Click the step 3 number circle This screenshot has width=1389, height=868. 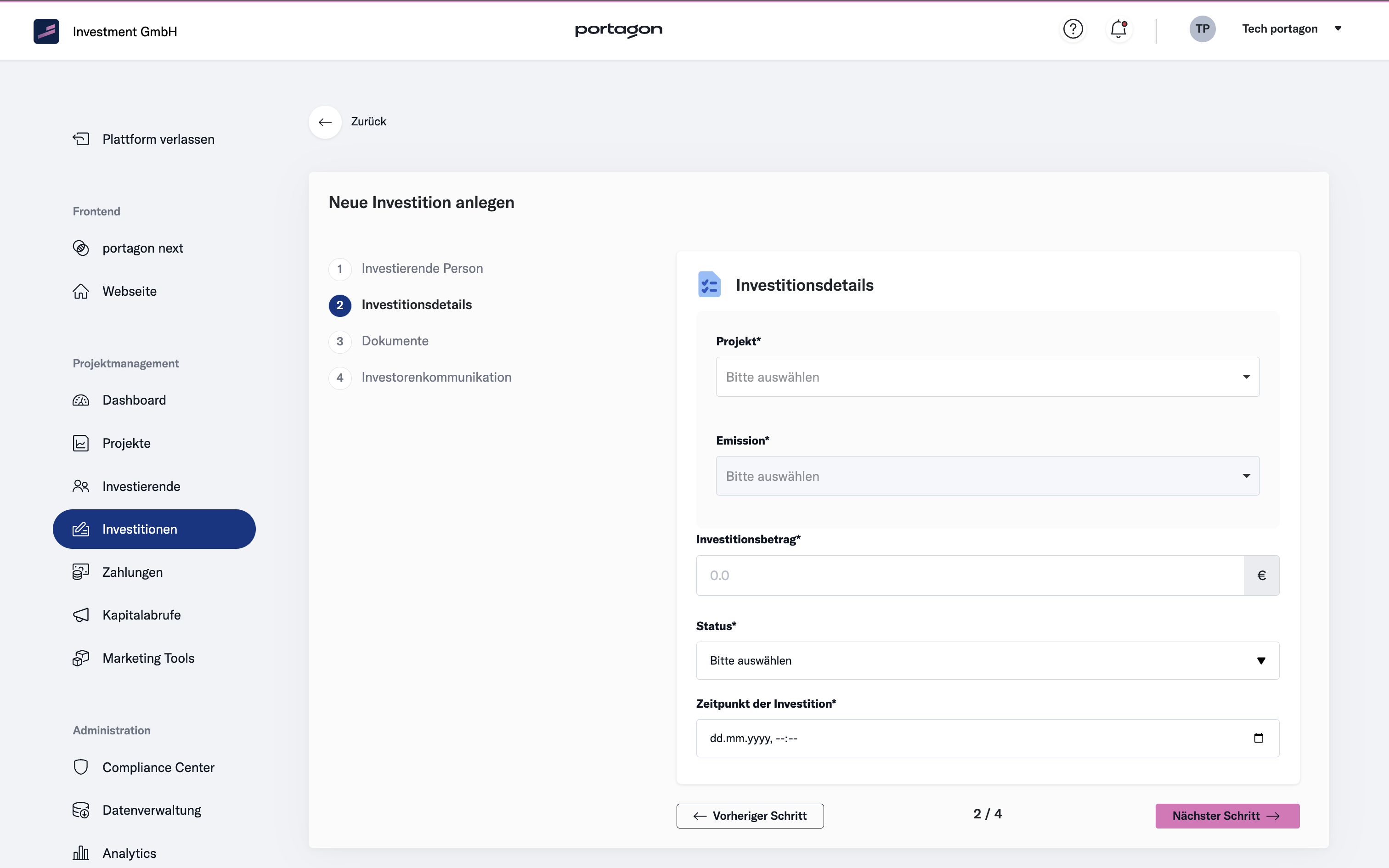(340, 341)
